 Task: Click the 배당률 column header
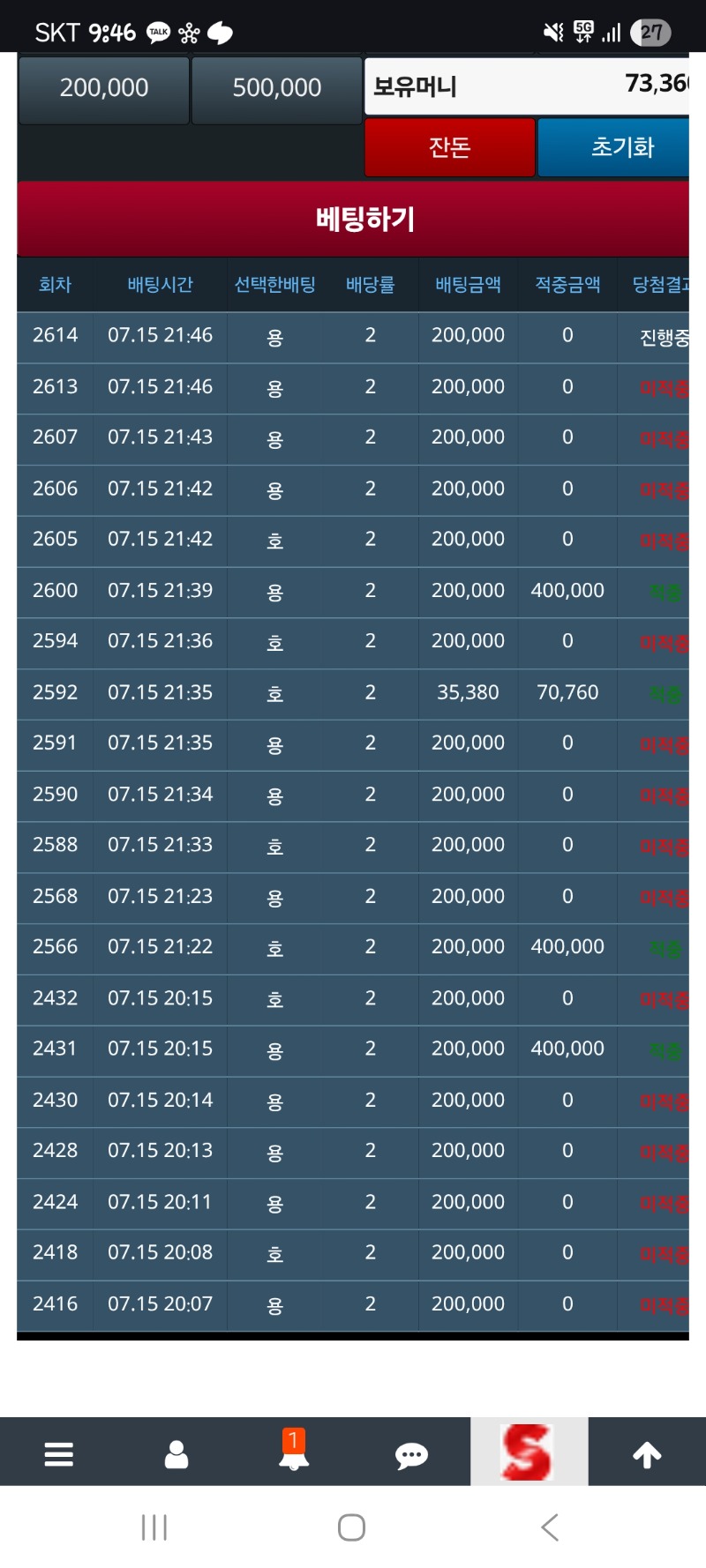371,285
